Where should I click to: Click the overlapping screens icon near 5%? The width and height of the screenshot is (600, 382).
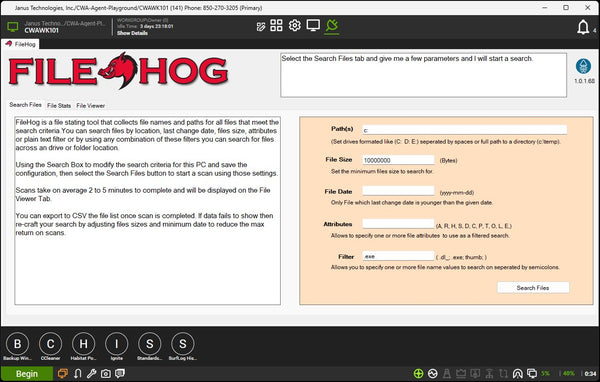[532, 373]
